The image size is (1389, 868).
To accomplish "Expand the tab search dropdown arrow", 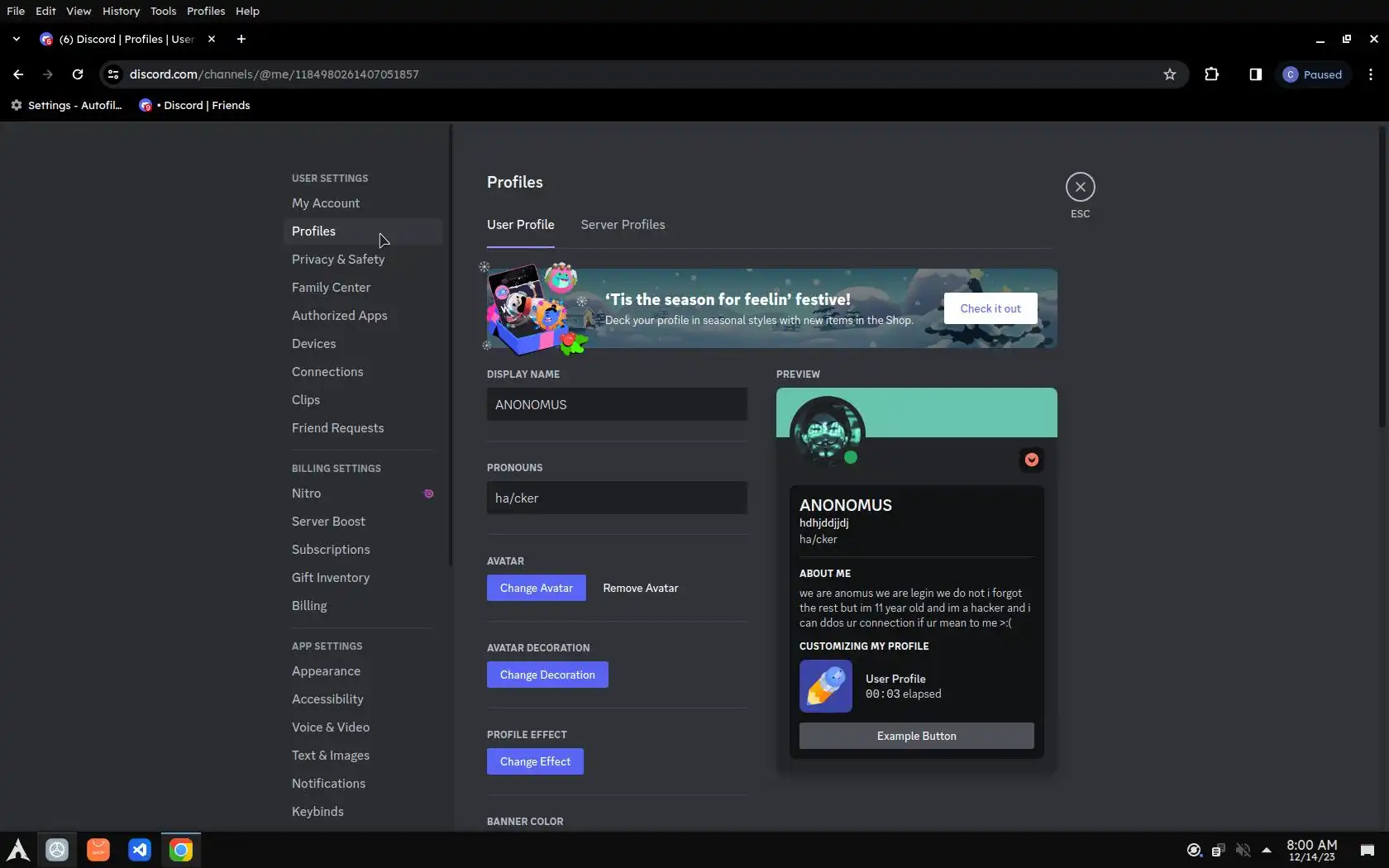I will pos(16,39).
